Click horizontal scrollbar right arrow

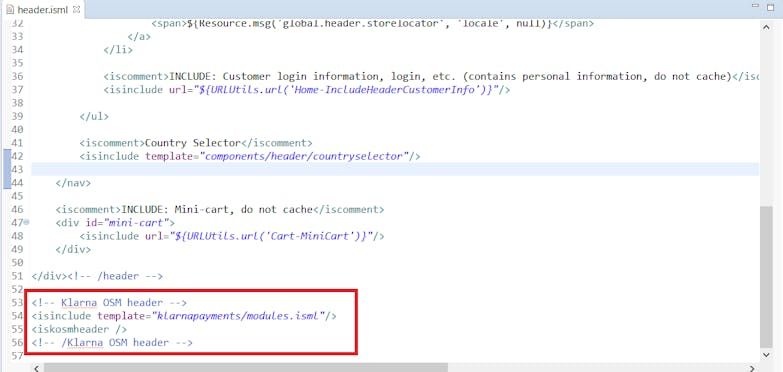tap(753, 368)
